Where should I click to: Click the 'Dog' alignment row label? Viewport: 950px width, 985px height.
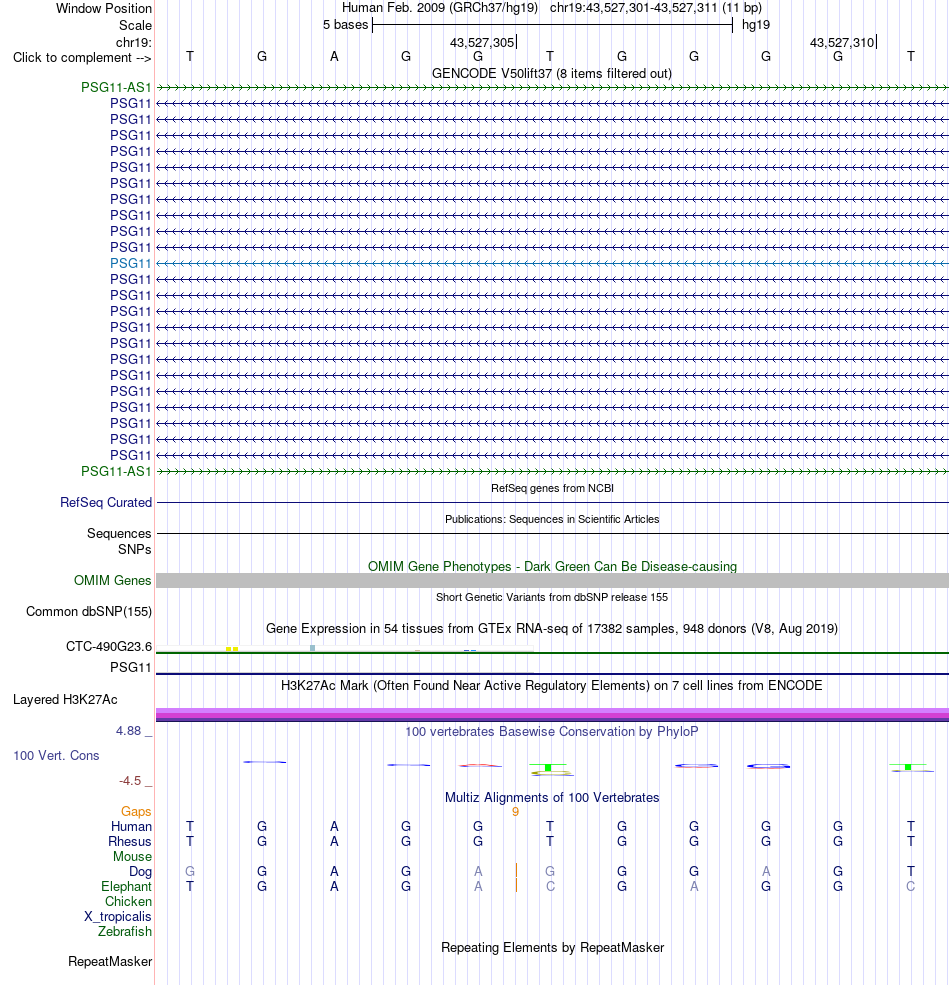tap(141, 872)
